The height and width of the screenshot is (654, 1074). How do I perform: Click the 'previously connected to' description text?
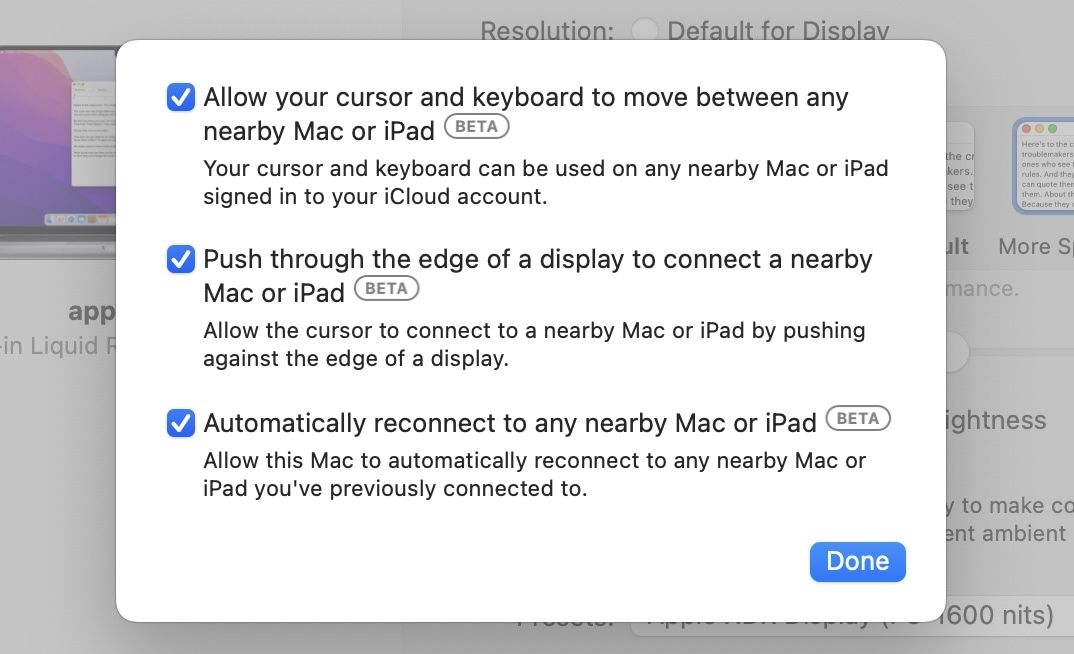[x=534, y=475]
